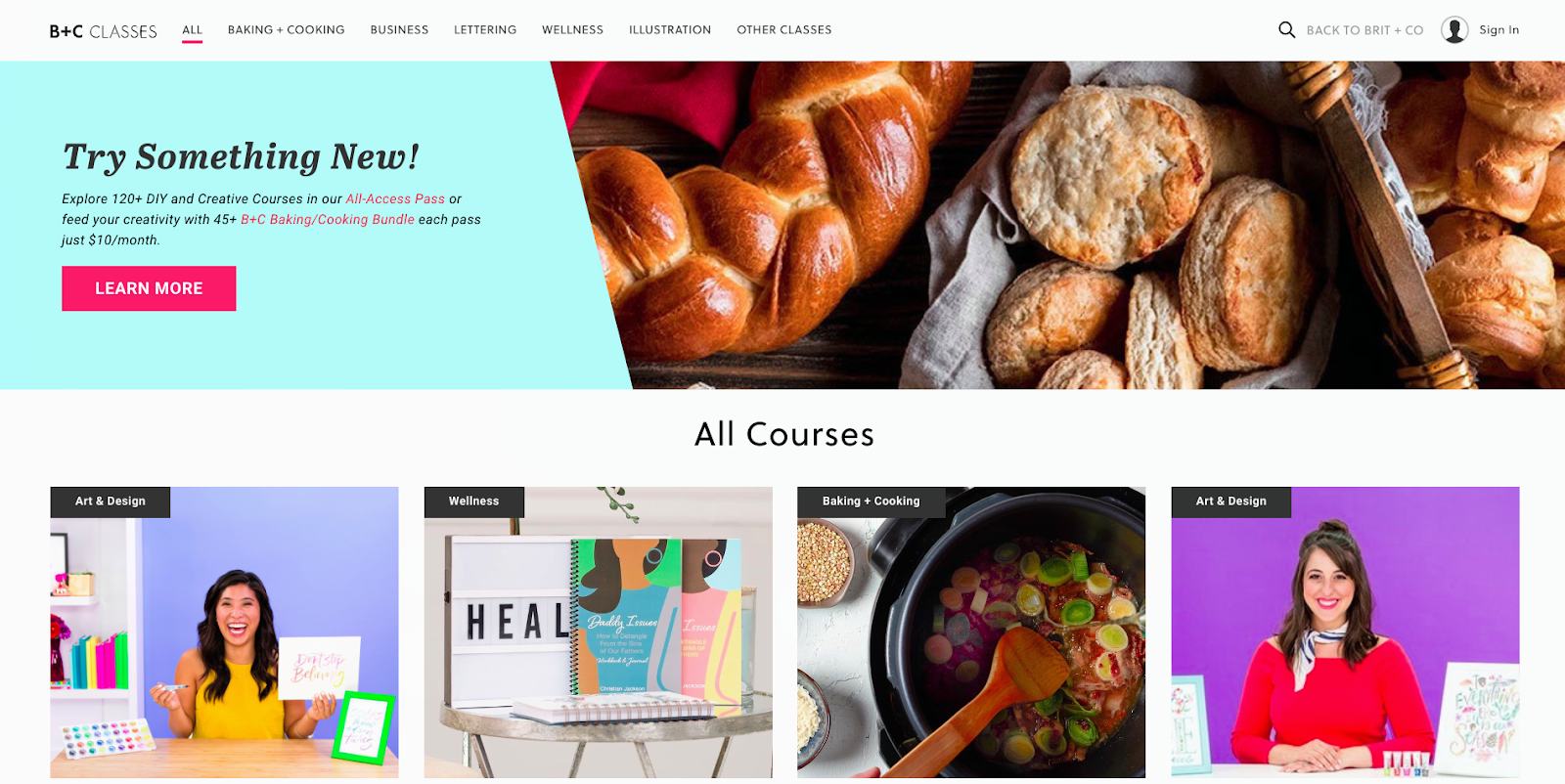Open the course with woman in red sweater
This screenshot has height=784, width=1565.
coord(1345,632)
